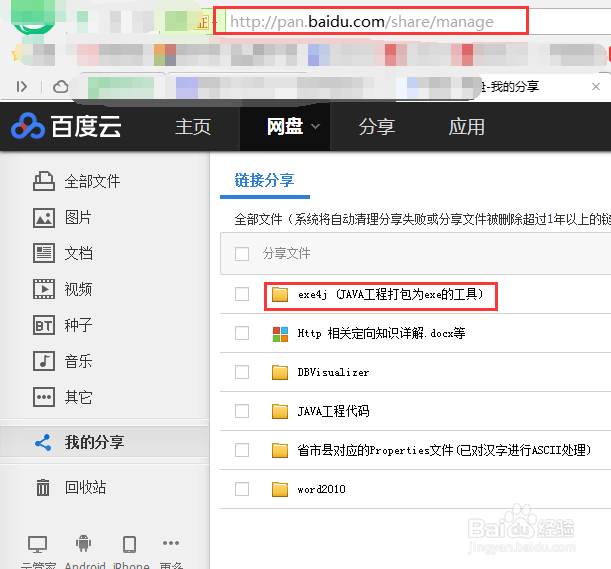611x569 pixels.
Task: Check the Http 相关定向知识详解 row checkbox
Action: [242, 333]
